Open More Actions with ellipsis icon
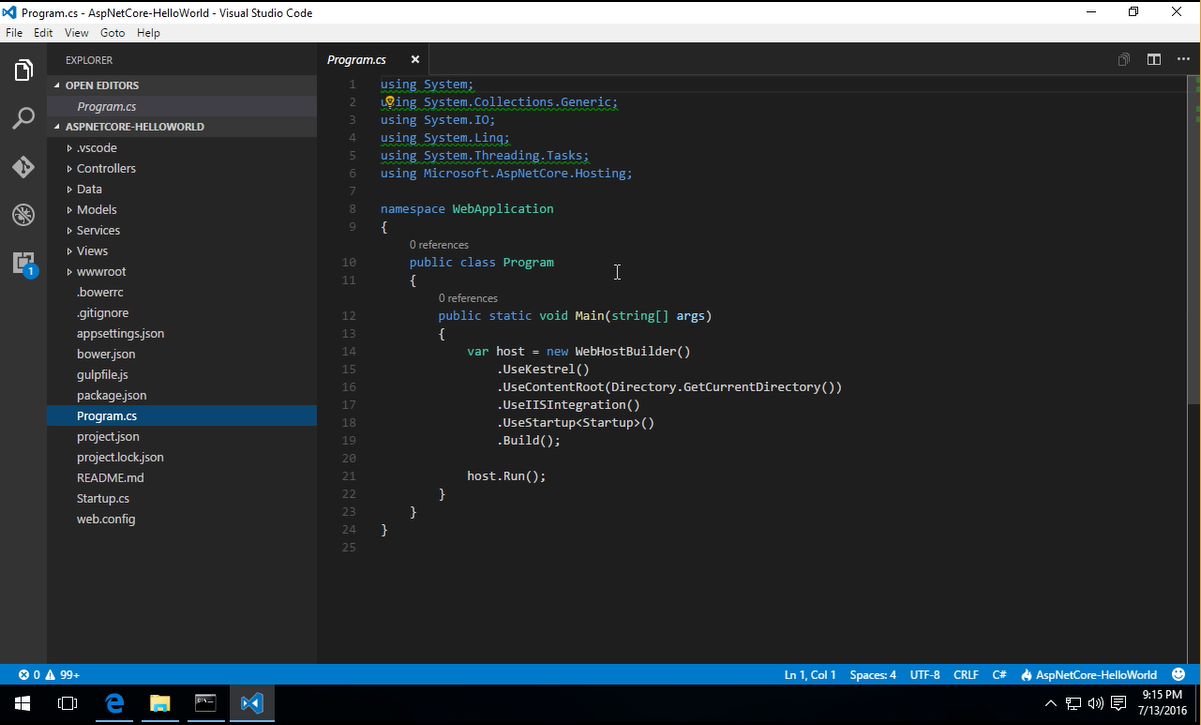This screenshot has height=725, width=1201. tap(1183, 59)
